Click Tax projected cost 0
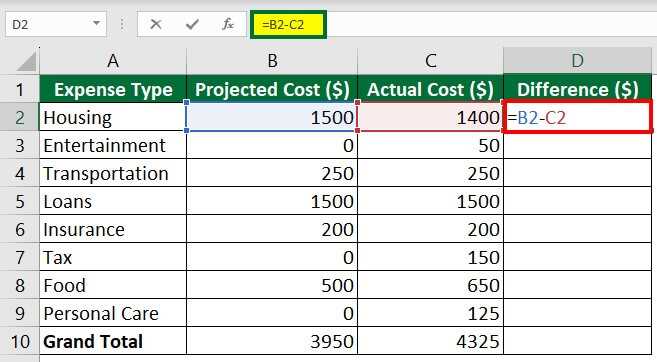 pyautogui.click(x=272, y=257)
